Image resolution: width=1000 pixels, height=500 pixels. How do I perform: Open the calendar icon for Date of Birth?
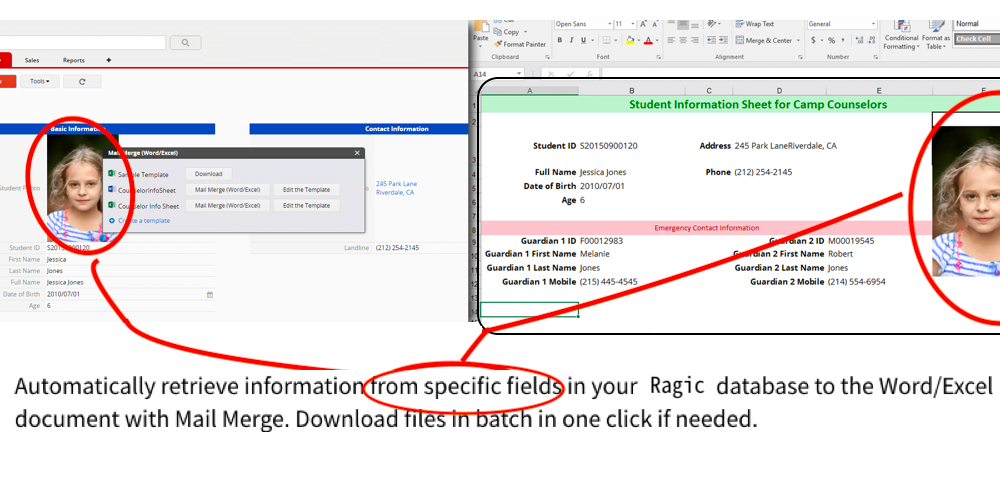[210, 295]
